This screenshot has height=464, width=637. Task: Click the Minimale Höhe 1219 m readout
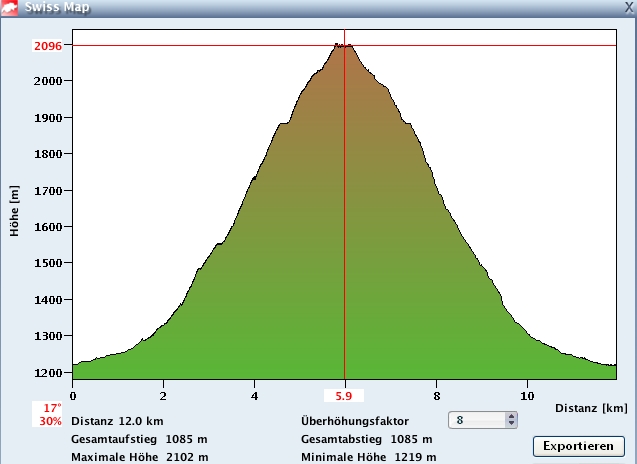click(368, 457)
